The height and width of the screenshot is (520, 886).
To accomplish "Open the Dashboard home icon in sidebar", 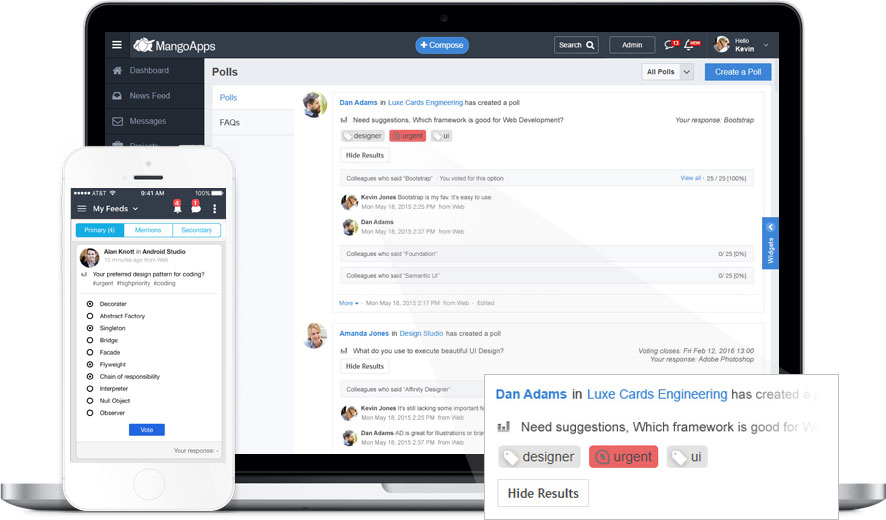I will (117, 71).
